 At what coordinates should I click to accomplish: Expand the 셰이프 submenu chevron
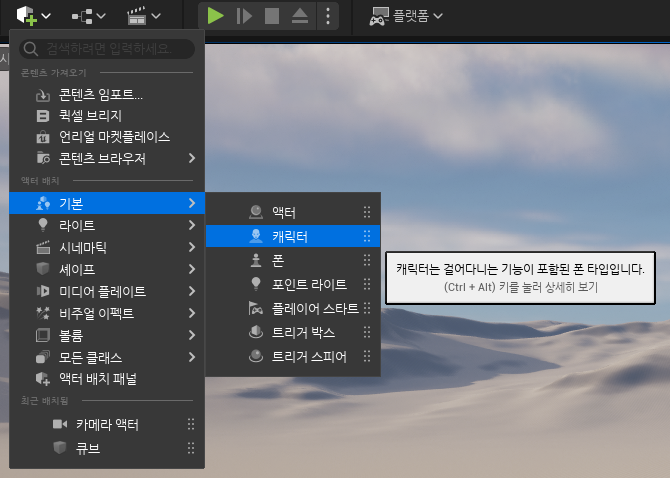pos(192,269)
